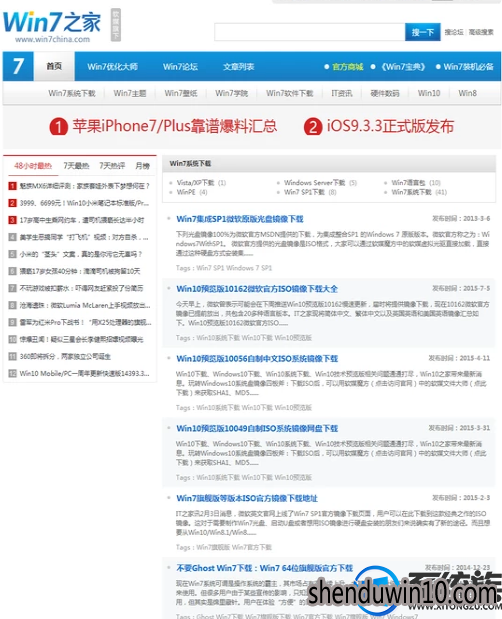This screenshot has width=502, height=619.
Task: Click the 2015-4-11 publish date text
Action: pyautogui.click(x=475, y=358)
